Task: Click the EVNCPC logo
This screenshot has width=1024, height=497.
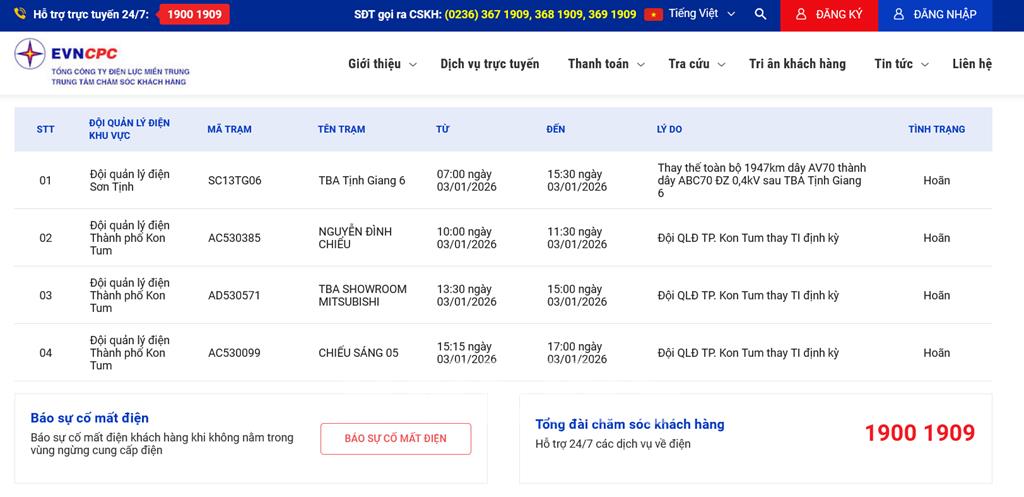Action: [101, 64]
